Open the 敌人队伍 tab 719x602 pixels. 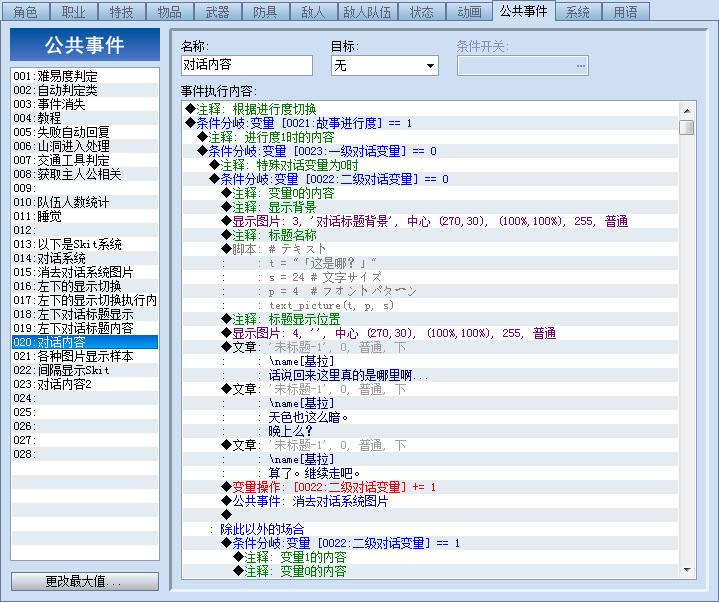[367, 11]
